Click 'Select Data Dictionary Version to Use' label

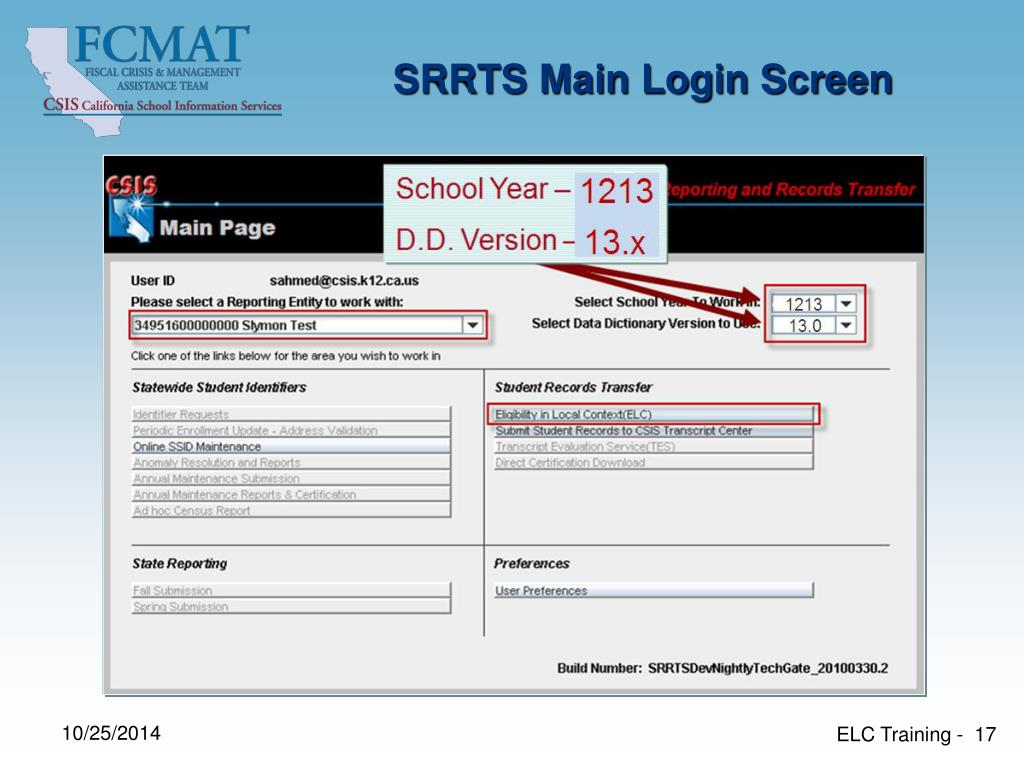[646, 323]
